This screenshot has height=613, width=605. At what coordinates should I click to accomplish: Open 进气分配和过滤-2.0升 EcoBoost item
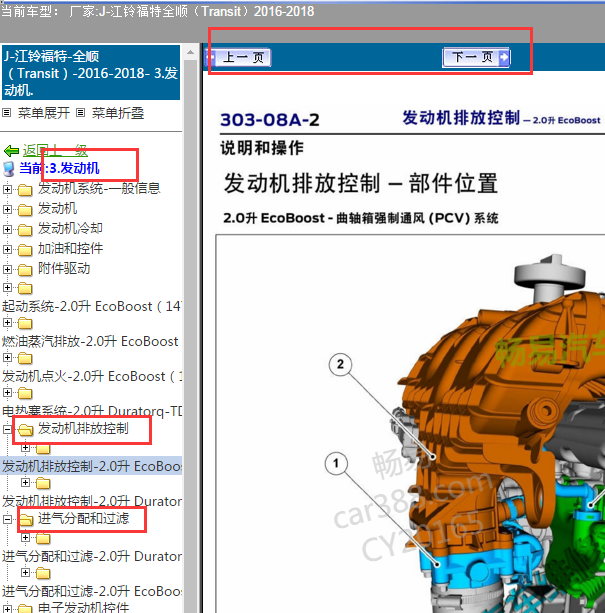coord(91,591)
